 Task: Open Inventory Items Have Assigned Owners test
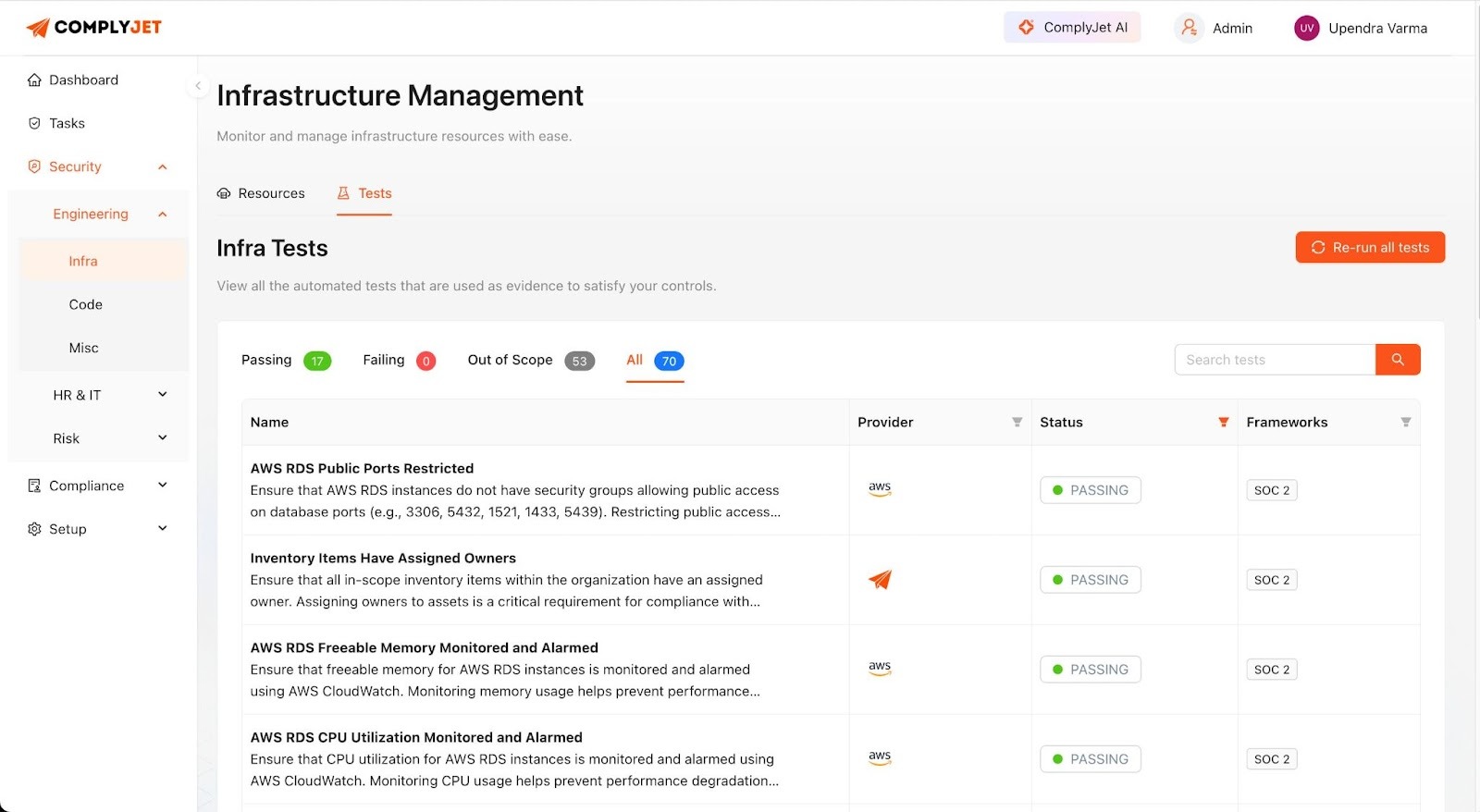click(383, 559)
